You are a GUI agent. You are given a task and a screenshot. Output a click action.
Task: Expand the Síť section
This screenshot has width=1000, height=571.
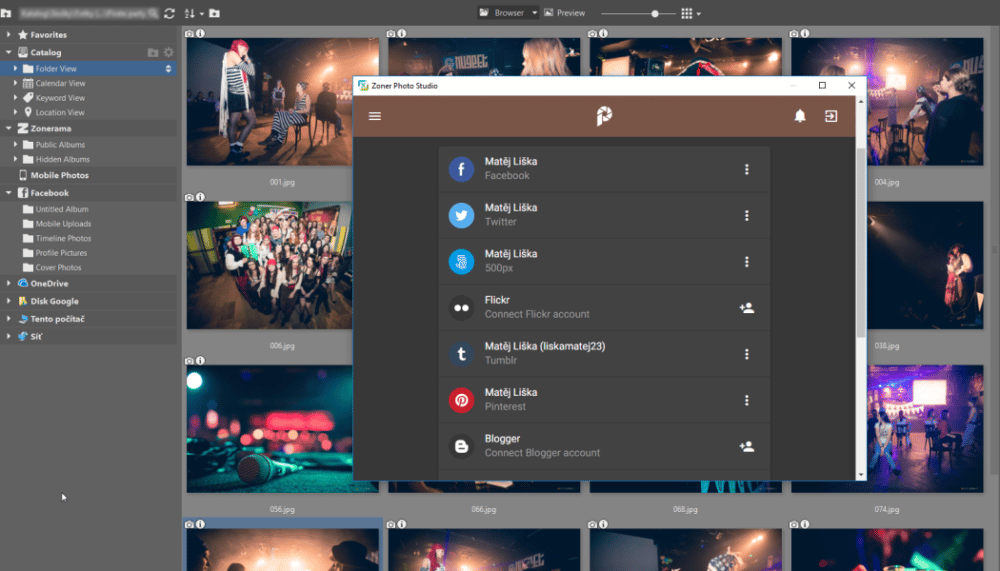point(8,336)
